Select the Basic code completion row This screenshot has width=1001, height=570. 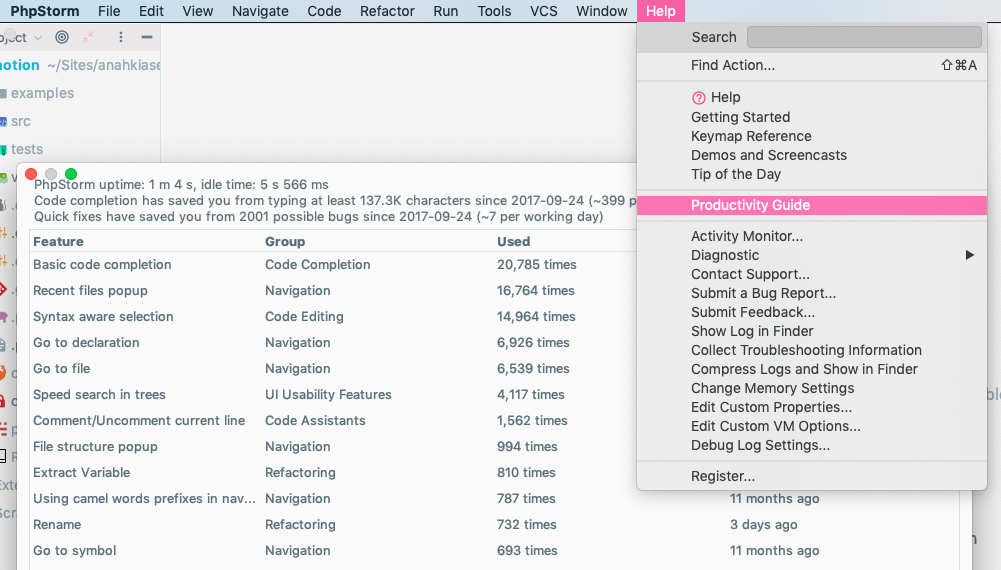coord(333,265)
